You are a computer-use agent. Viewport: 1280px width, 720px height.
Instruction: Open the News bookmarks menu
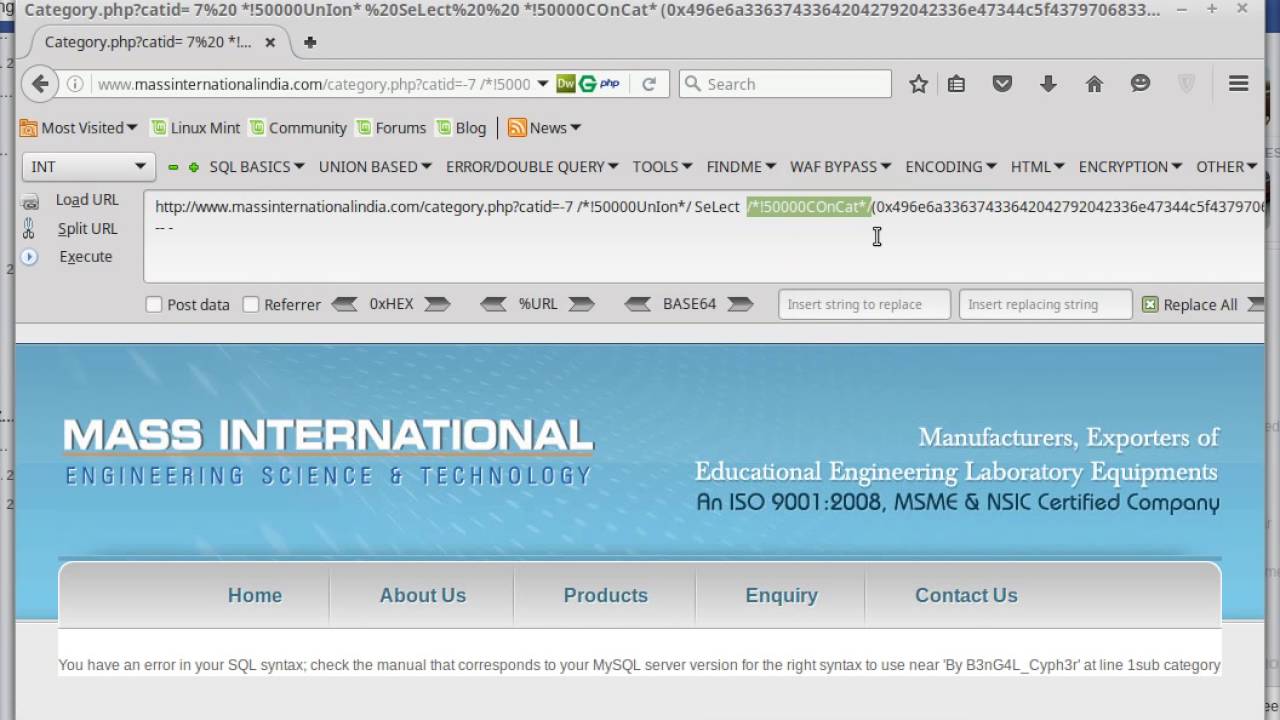click(545, 128)
